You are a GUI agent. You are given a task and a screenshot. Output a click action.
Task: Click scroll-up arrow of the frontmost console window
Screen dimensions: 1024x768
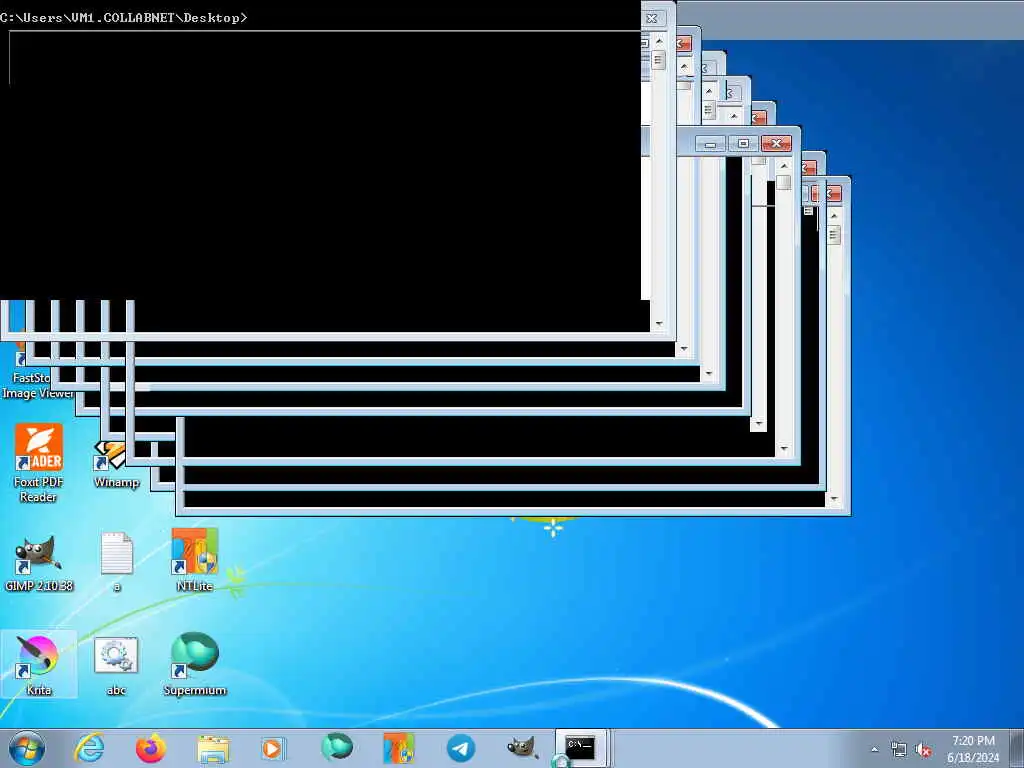click(659, 41)
